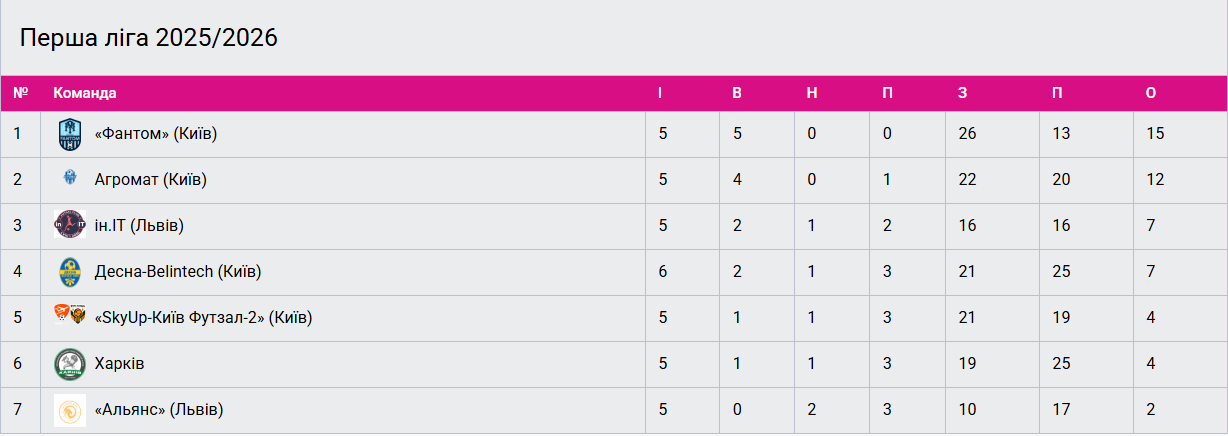1228x436 pixels.
Task: Click Фантом's 15 points cell
Action: click(1155, 134)
